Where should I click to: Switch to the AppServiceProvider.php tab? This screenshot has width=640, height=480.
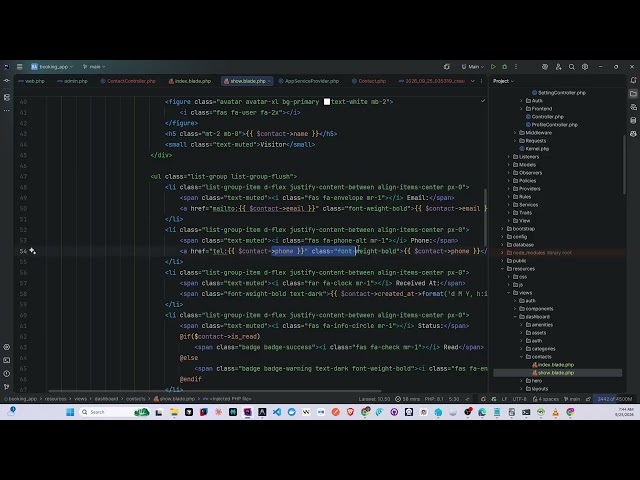309,81
